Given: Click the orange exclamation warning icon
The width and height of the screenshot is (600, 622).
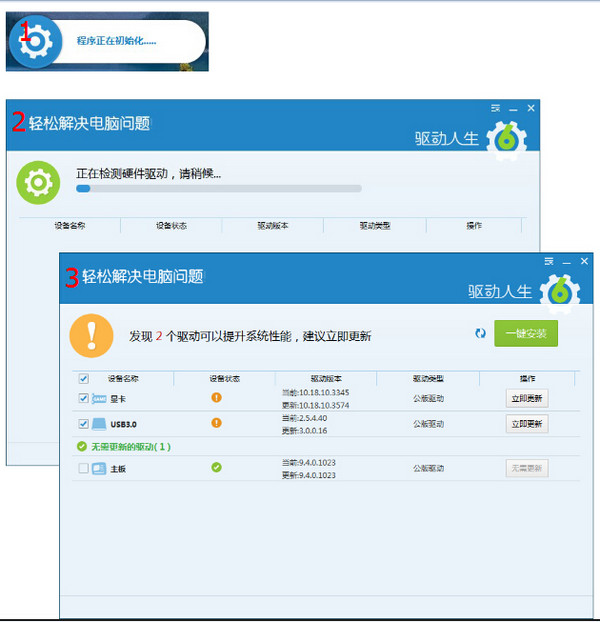Looking at the screenshot, I should point(92,336).
